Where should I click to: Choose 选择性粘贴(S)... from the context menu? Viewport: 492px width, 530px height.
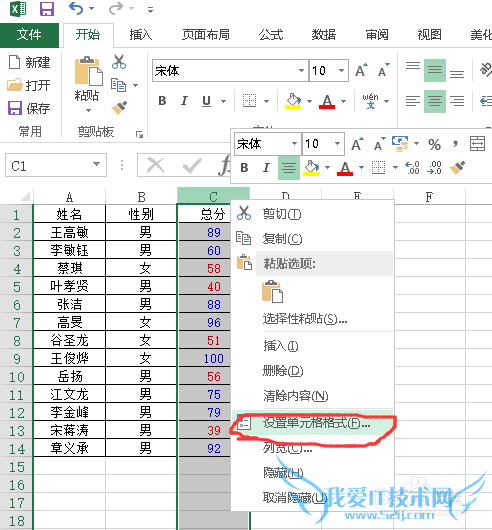tap(313, 318)
